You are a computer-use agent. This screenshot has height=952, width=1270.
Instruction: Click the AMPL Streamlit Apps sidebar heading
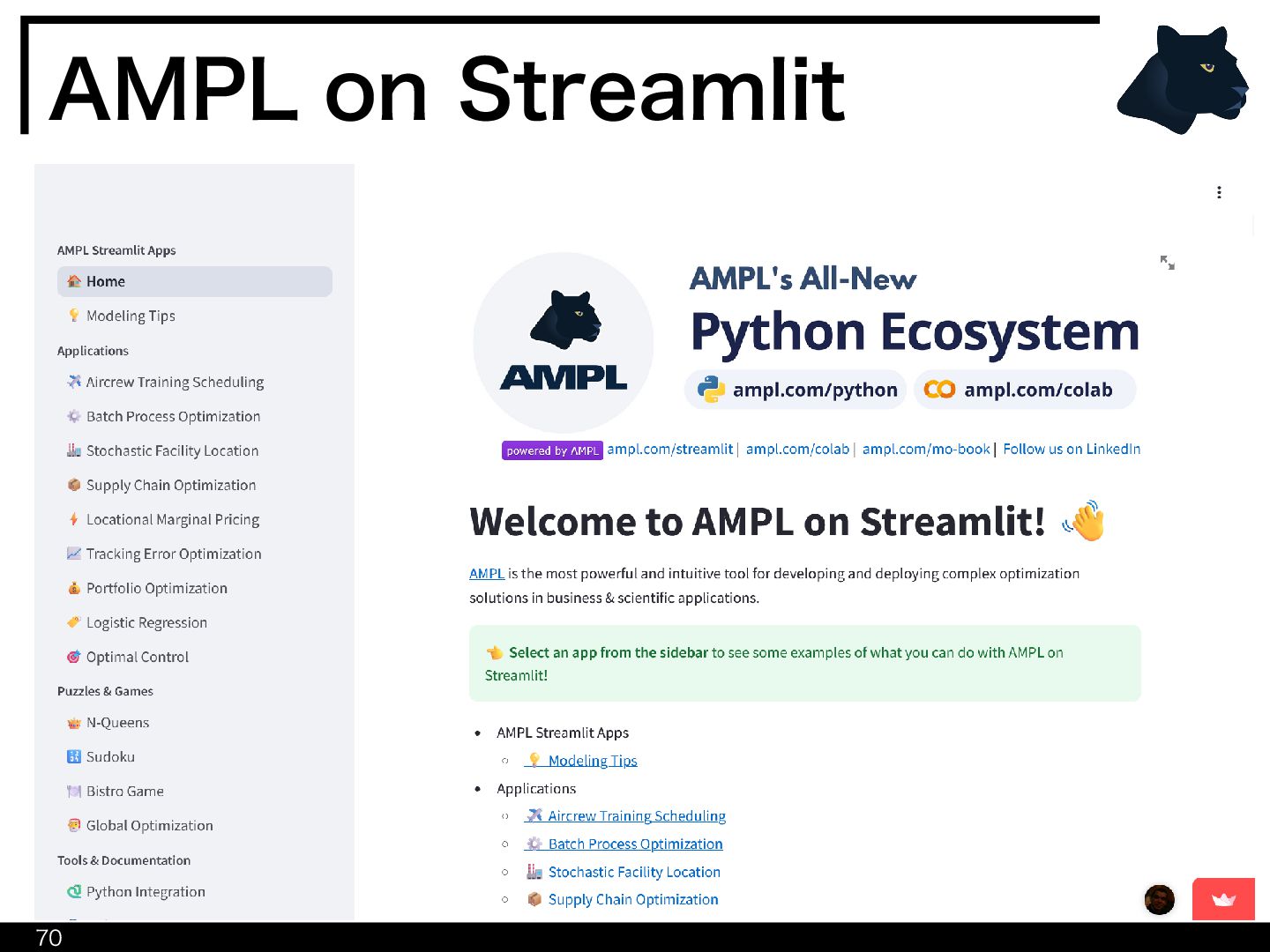coord(116,250)
